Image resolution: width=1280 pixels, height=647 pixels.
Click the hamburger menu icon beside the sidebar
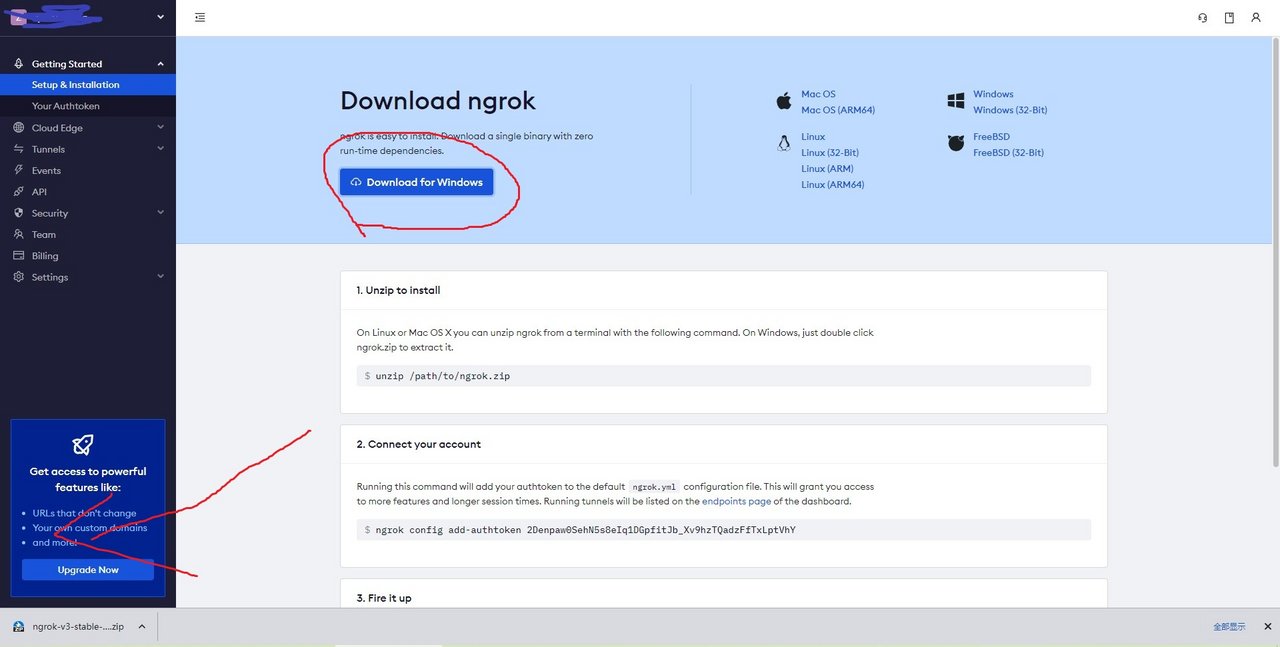(x=199, y=17)
